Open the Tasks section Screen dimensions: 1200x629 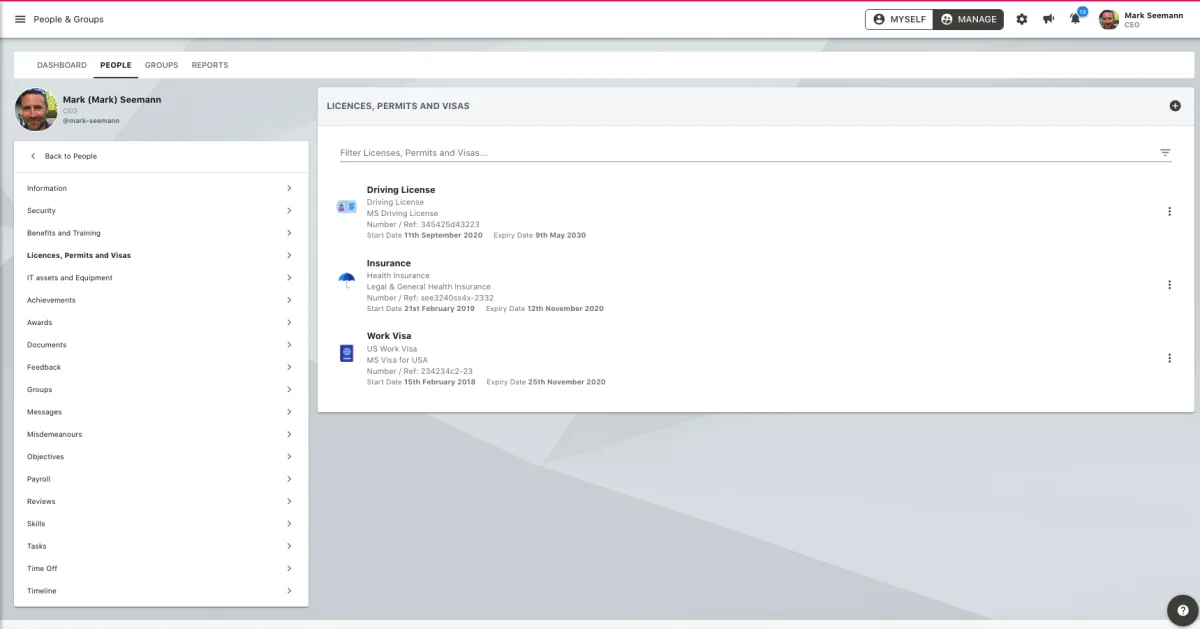161,546
